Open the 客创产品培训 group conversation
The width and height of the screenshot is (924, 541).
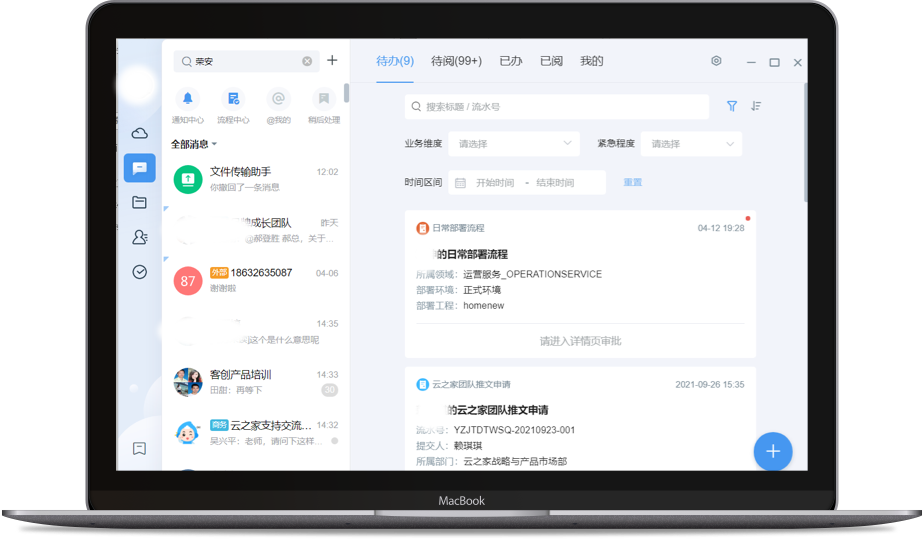point(256,382)
